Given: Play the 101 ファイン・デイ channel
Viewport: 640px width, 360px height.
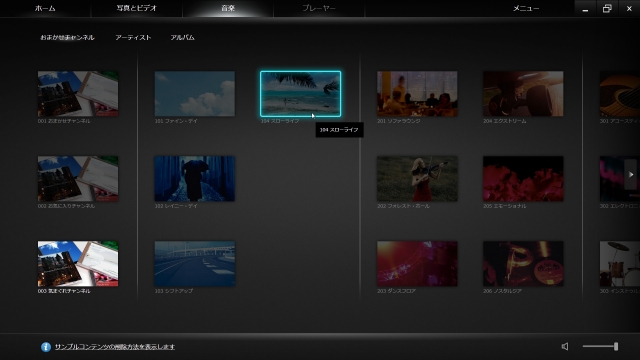Looking at the screenshot, I should pos(195,94).
